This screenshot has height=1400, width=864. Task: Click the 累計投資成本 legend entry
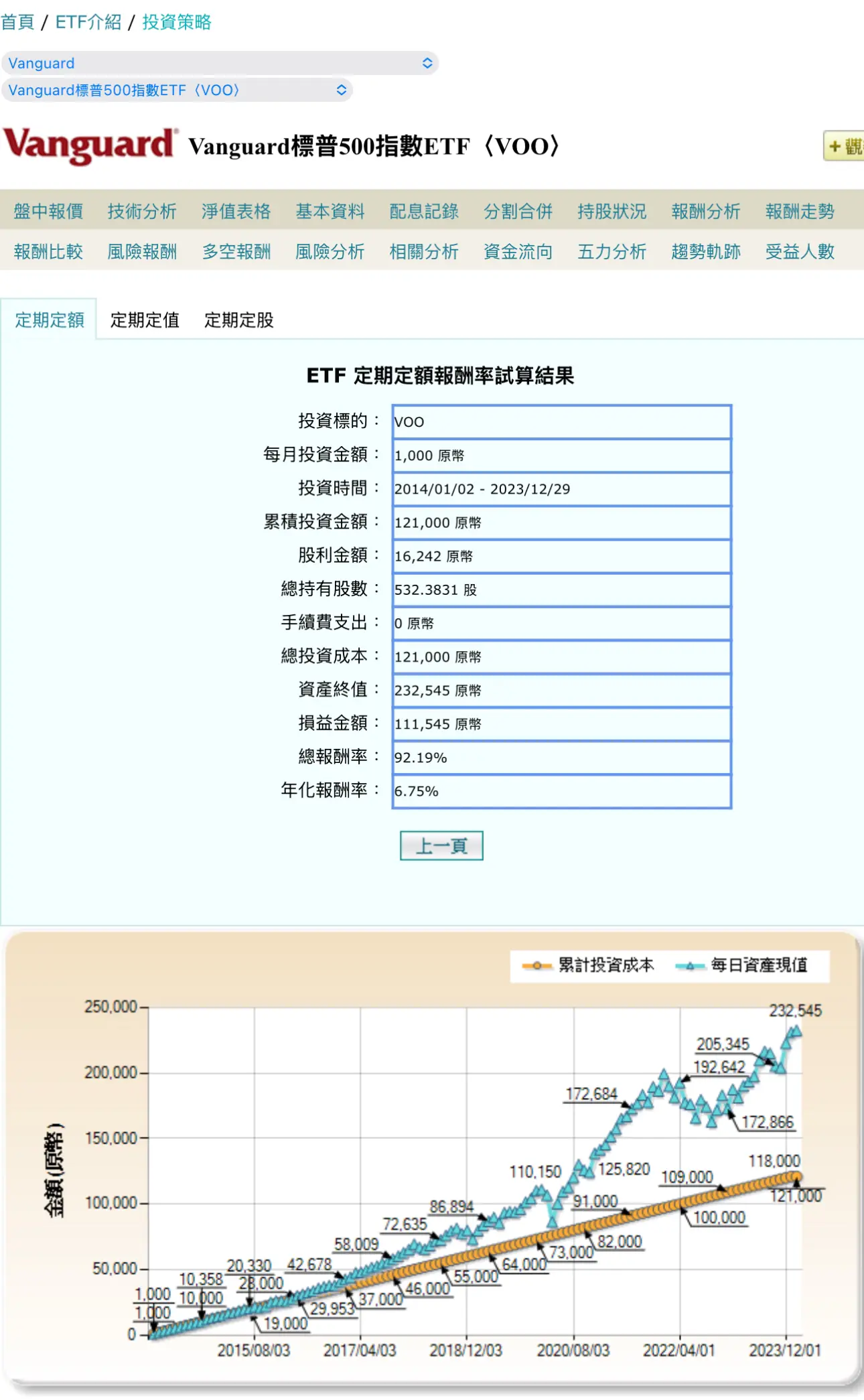point(588,965)
